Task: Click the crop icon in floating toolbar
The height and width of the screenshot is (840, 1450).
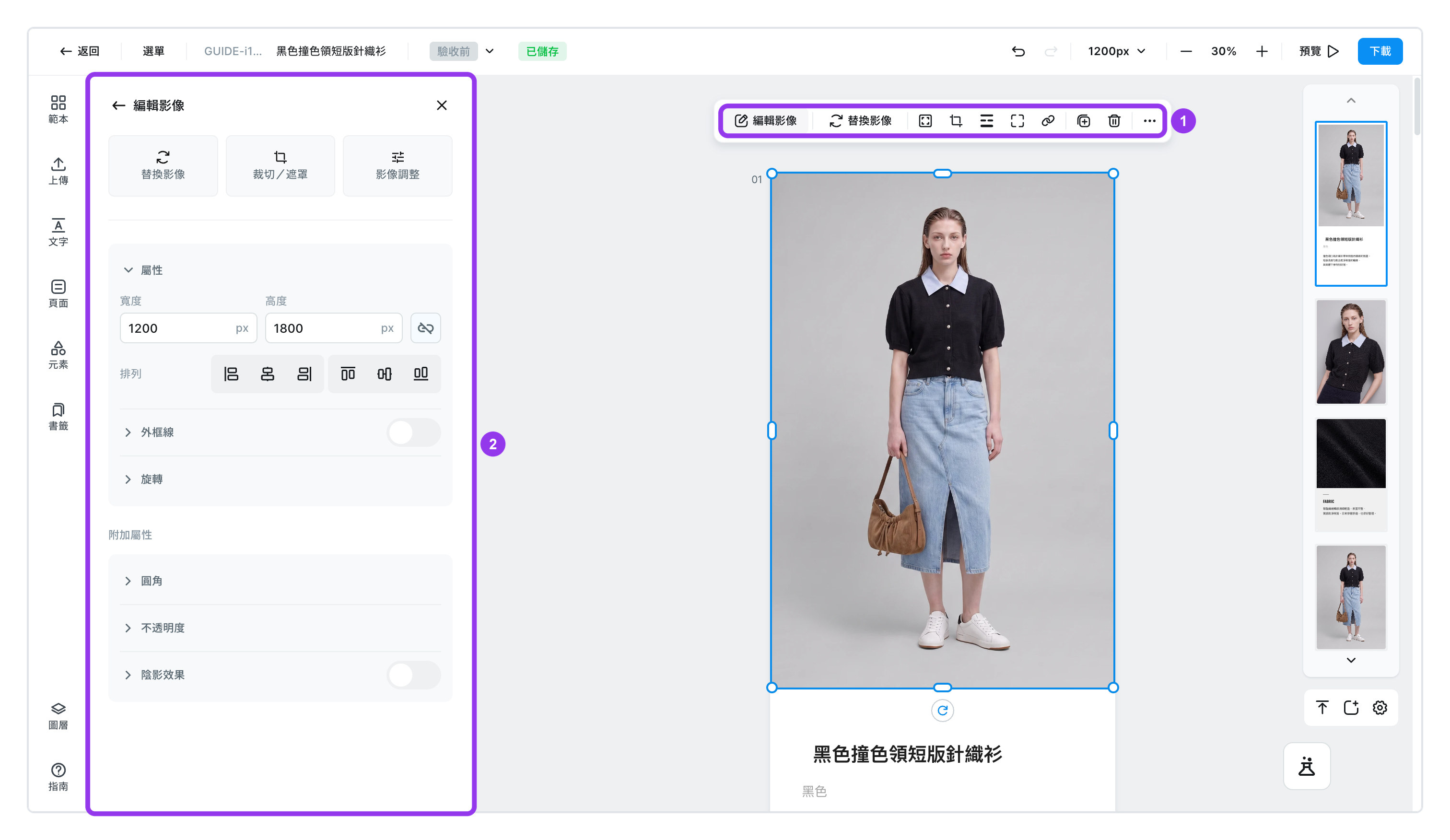Action: 956,121
